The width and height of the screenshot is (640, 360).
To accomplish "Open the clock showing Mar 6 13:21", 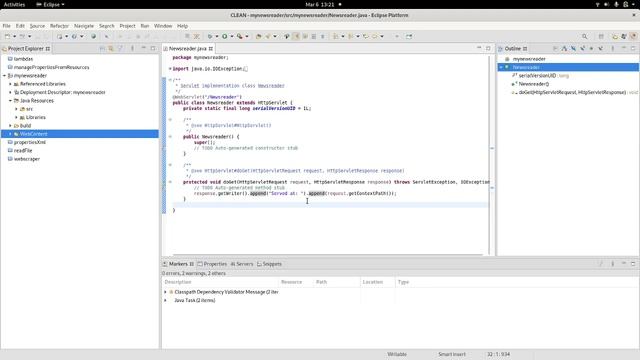I will coord(320,4).
